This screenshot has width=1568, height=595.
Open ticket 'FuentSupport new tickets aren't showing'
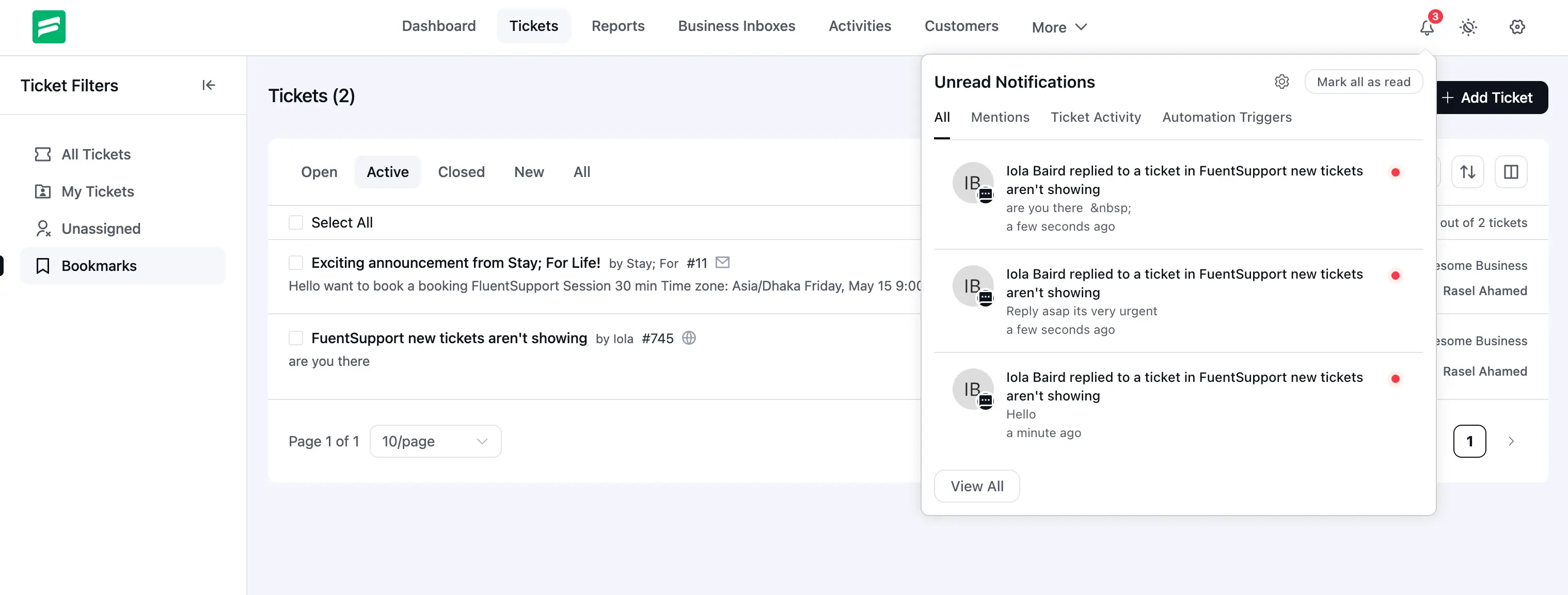point(449,338)
